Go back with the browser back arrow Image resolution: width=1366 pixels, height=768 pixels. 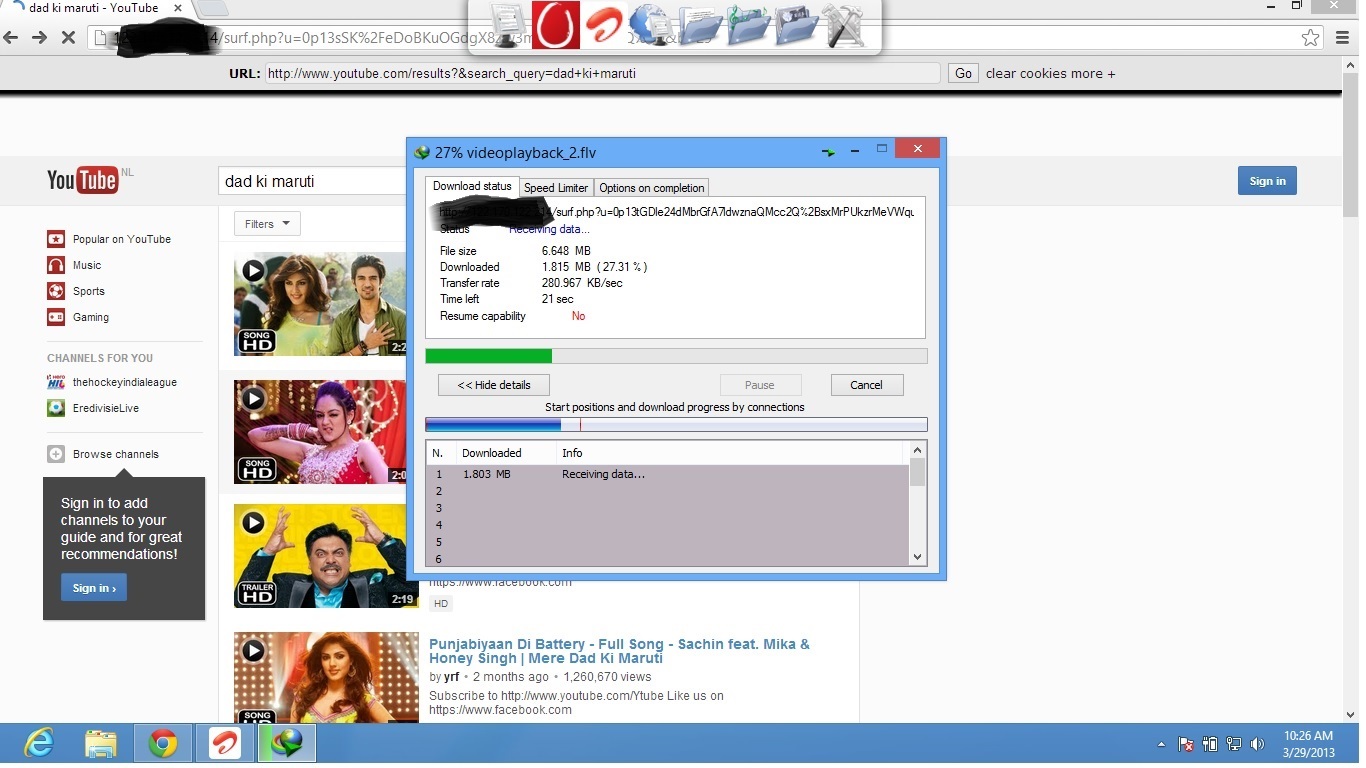pos(11,37)
